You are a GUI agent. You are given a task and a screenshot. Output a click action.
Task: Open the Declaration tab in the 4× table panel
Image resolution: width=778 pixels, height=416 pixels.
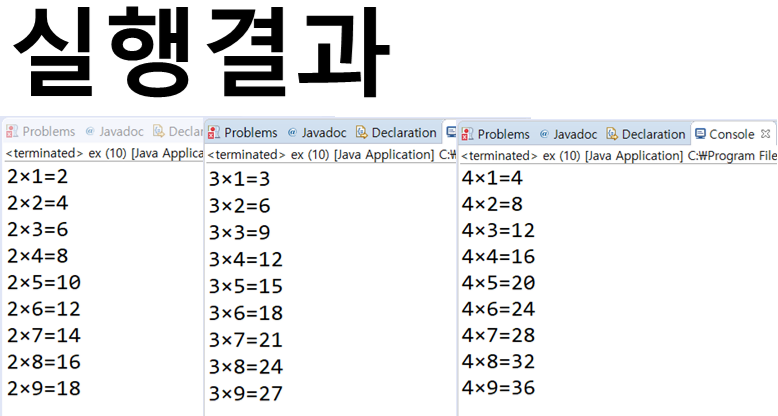tap(646, 135)
